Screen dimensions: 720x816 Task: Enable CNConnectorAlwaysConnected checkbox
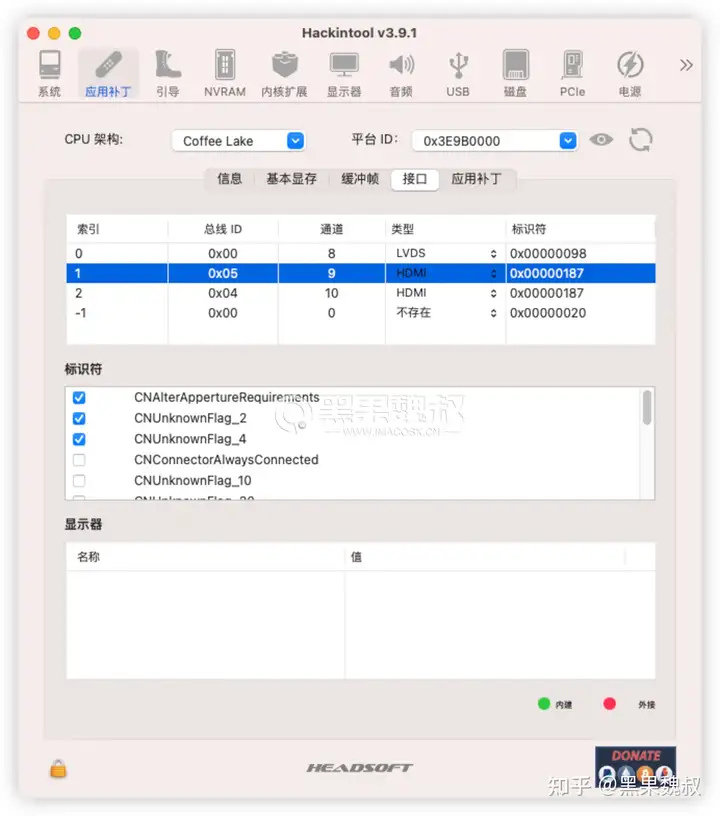(x=79, y=460)
